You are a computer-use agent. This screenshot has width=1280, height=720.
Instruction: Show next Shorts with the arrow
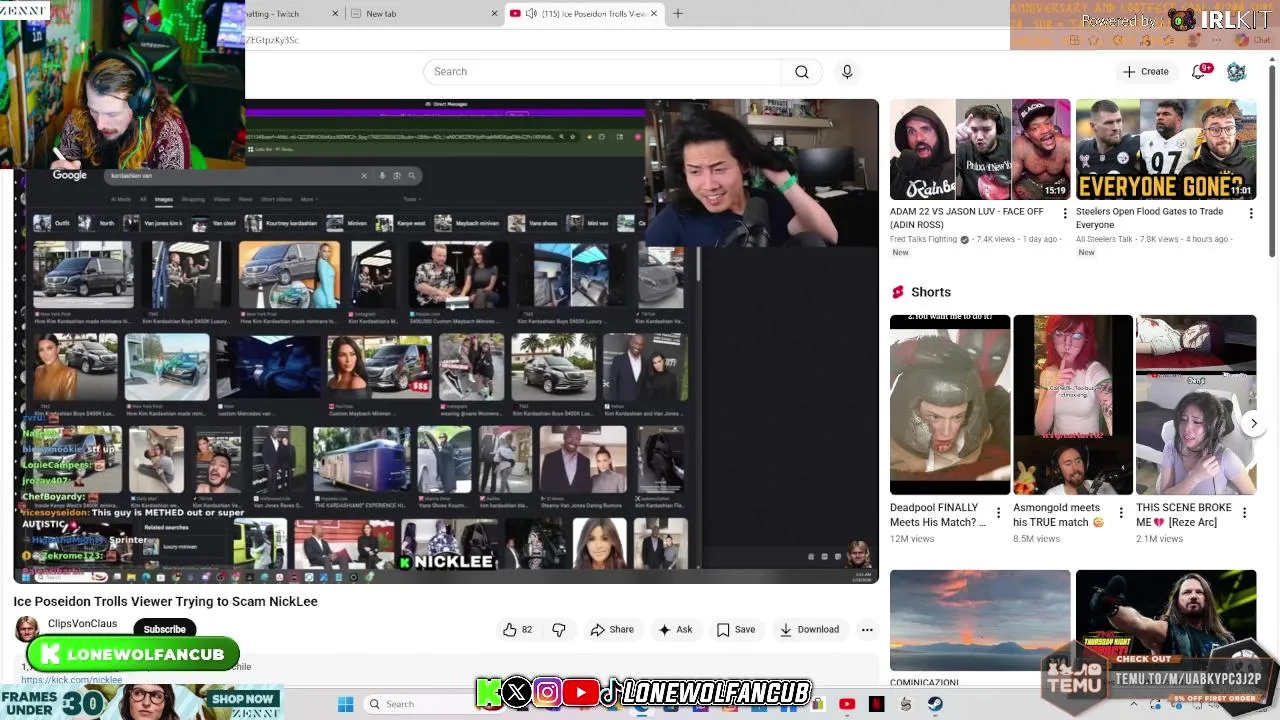(1254, 424)
